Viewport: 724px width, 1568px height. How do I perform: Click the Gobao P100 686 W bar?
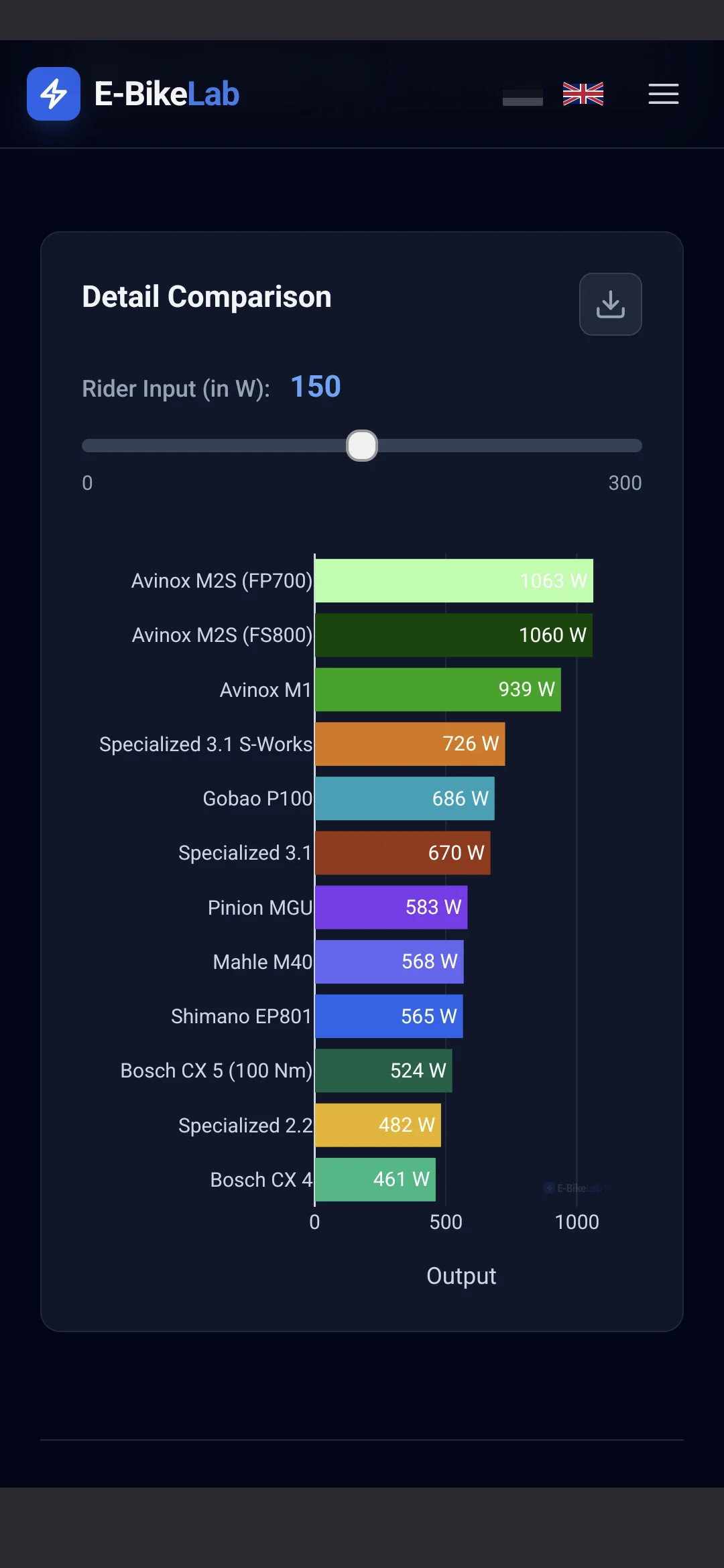pyautogui.click(x=405, y=799)
